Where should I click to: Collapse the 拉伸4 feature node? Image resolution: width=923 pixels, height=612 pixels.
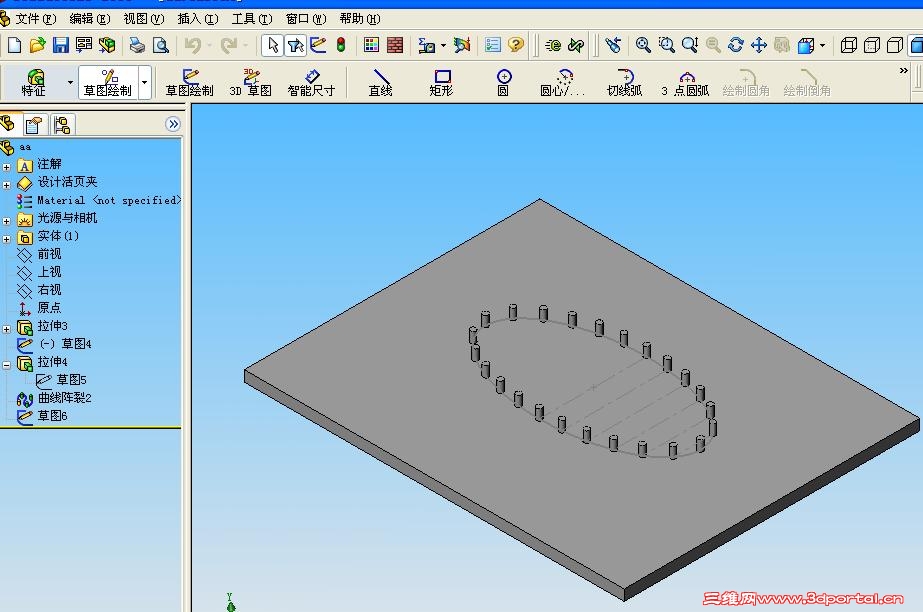[x=6, y=365]
